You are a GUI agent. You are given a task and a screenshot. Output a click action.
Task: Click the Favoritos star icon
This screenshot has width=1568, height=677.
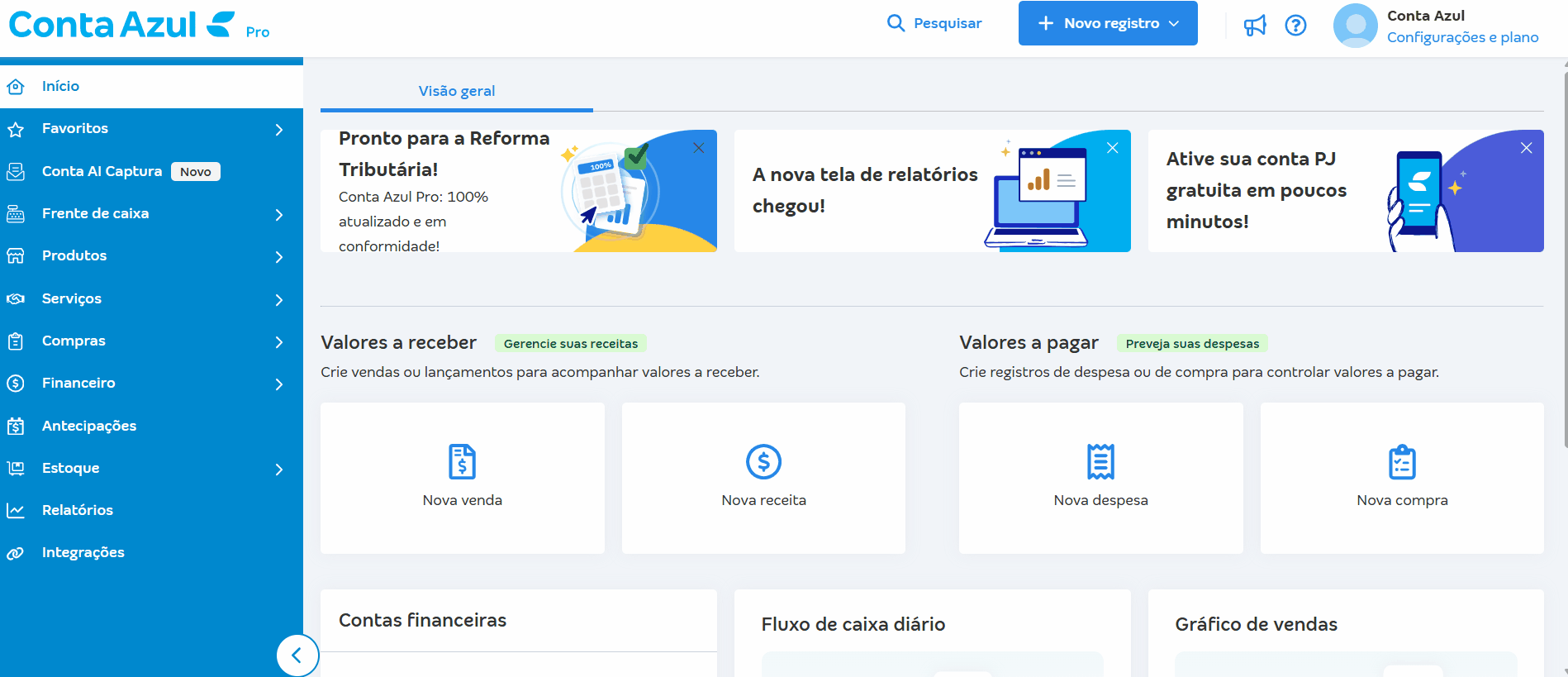(16, 129)
